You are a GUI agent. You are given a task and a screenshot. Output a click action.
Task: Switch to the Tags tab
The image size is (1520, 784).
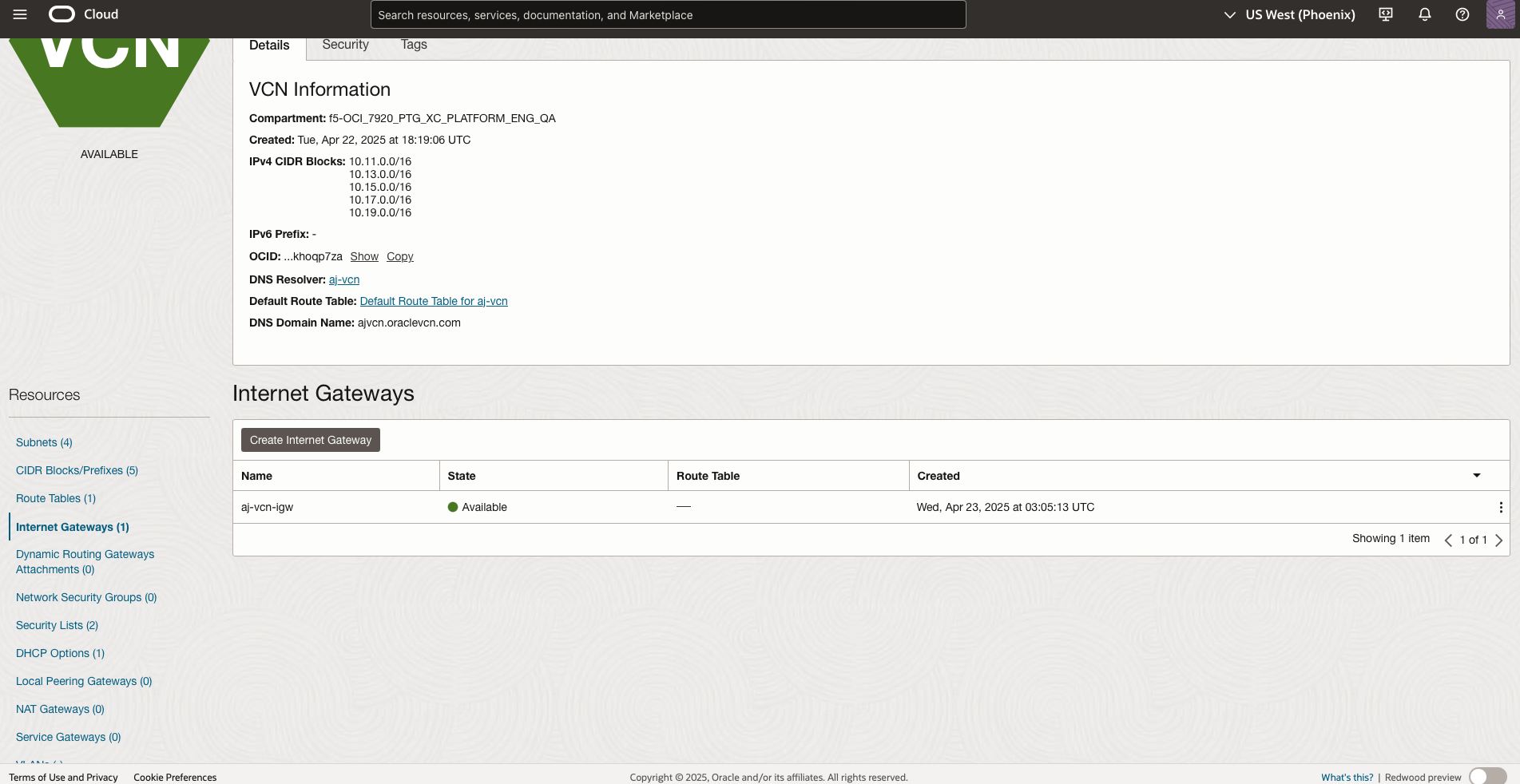click(414, 45)
